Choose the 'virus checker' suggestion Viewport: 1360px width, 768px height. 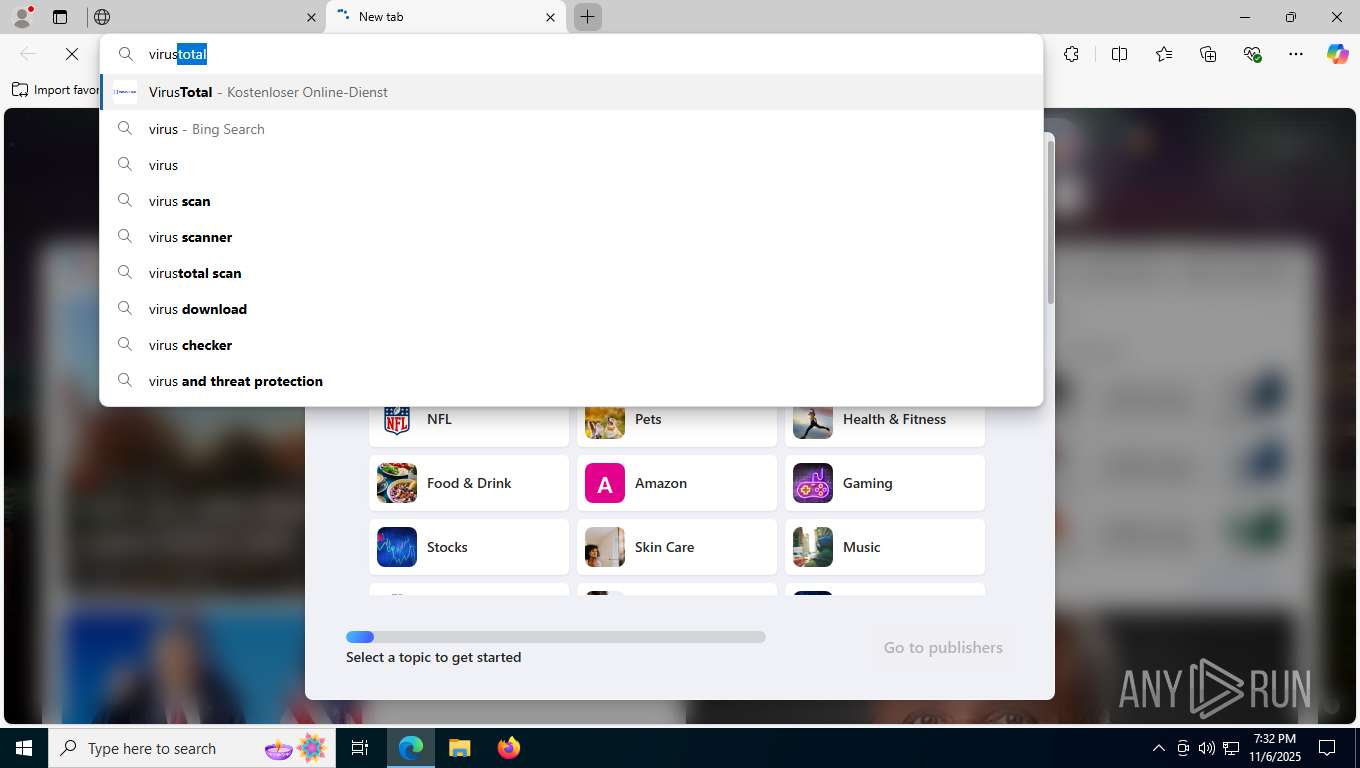point(571,345)
